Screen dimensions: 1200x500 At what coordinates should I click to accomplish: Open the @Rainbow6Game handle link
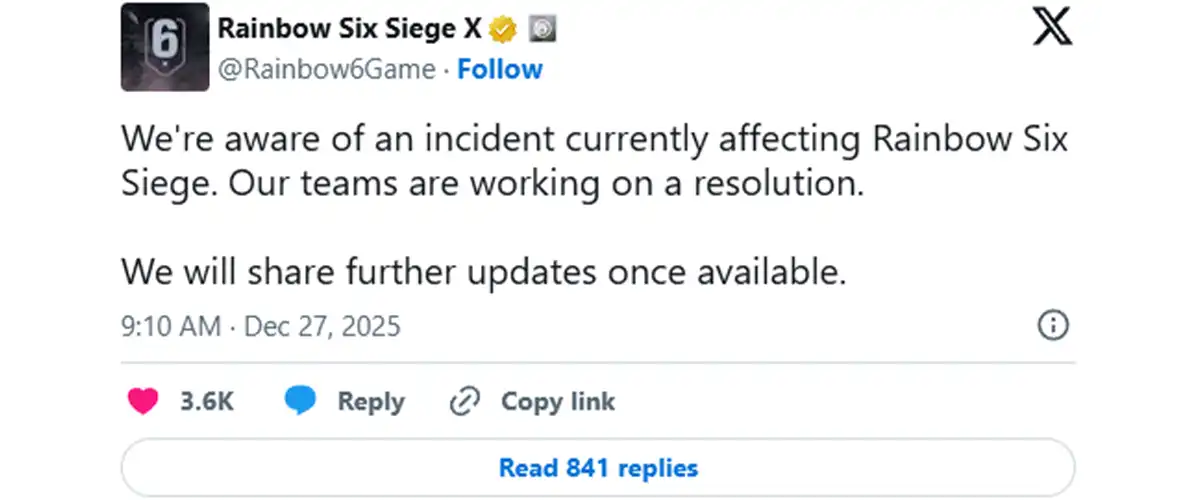point(326,69)
